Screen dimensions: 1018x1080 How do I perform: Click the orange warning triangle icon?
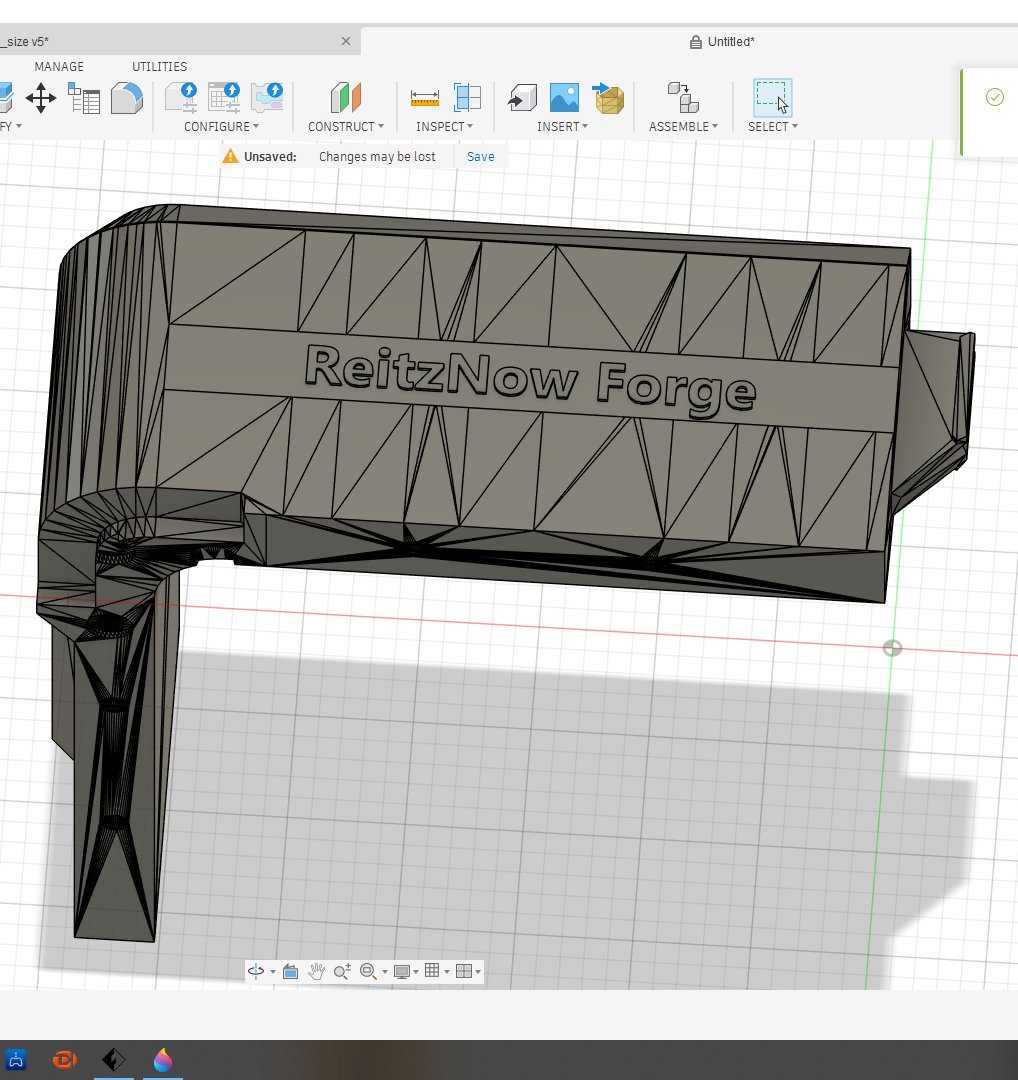point(230,156)
